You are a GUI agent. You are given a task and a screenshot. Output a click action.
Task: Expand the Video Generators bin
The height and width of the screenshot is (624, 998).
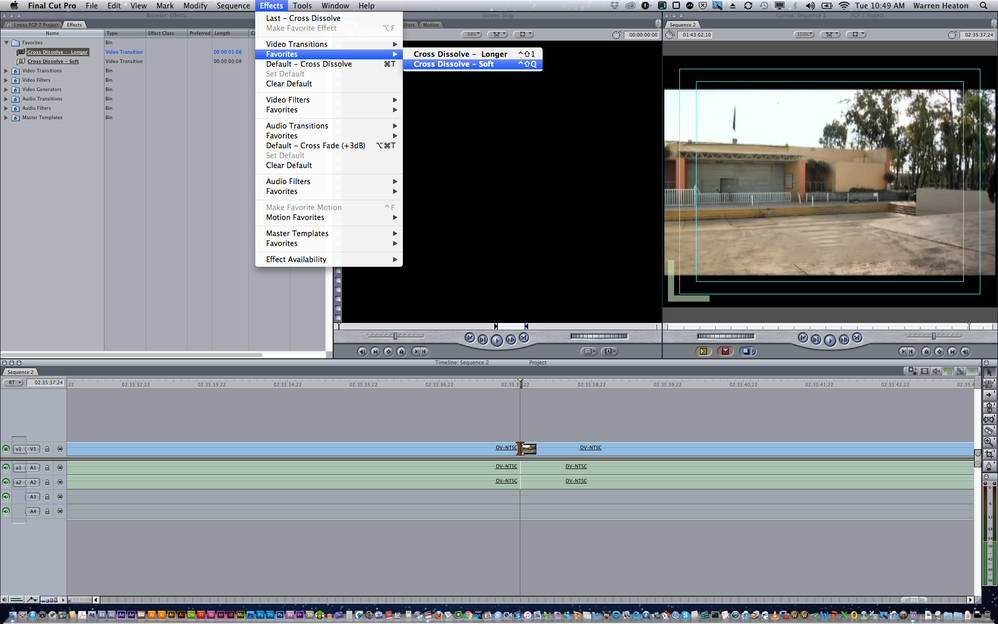6,89
